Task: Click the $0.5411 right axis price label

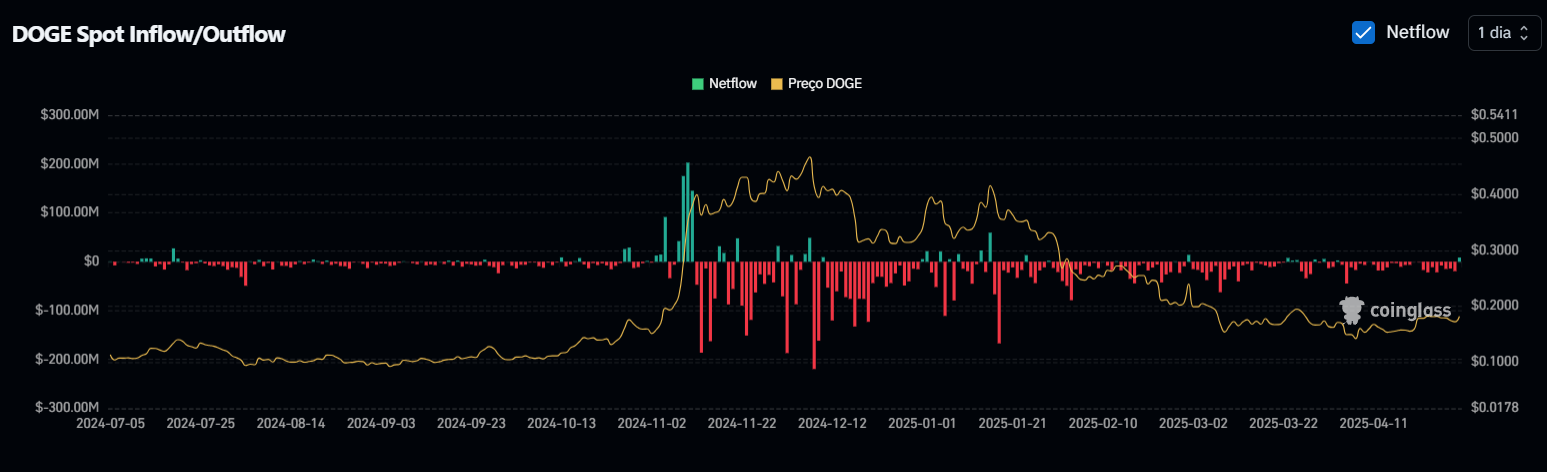Action: [1495, 115]
